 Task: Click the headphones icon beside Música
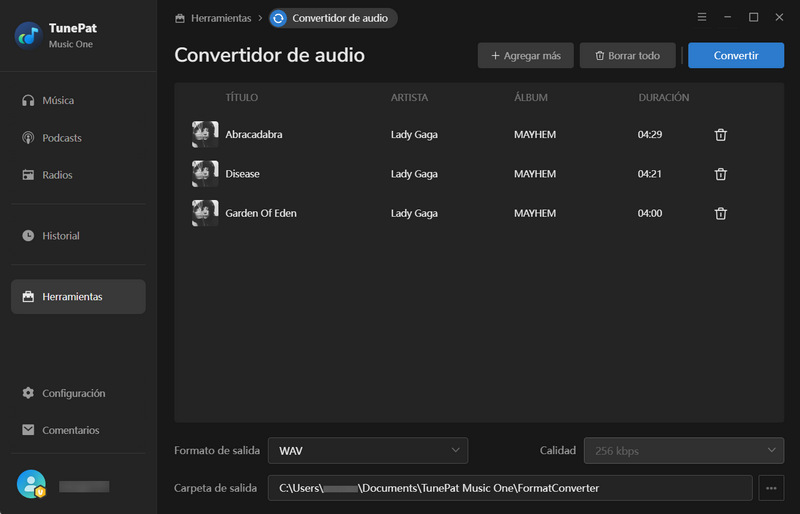[28, 101]
